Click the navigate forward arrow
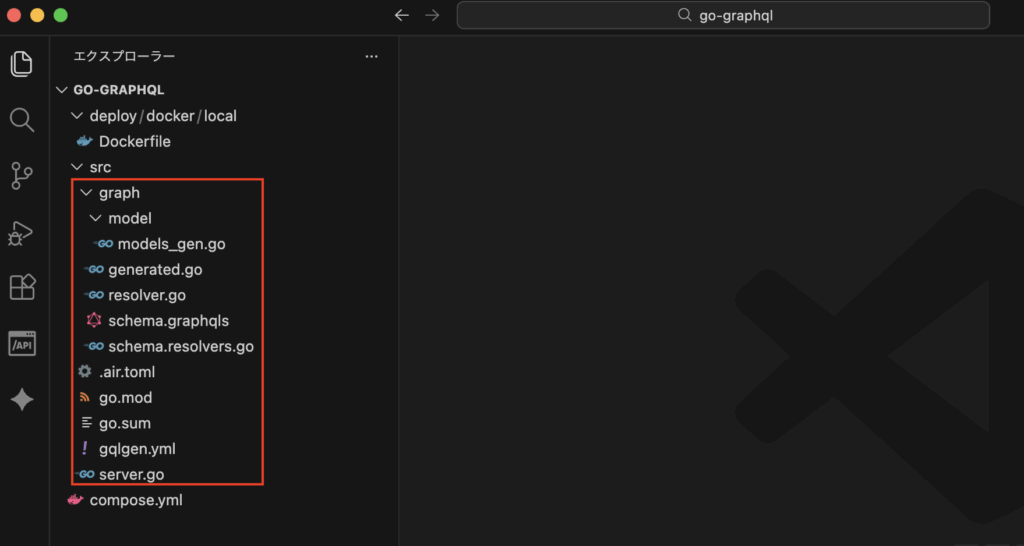Viewport: 1024px width, 546px height. coord(432,15)
